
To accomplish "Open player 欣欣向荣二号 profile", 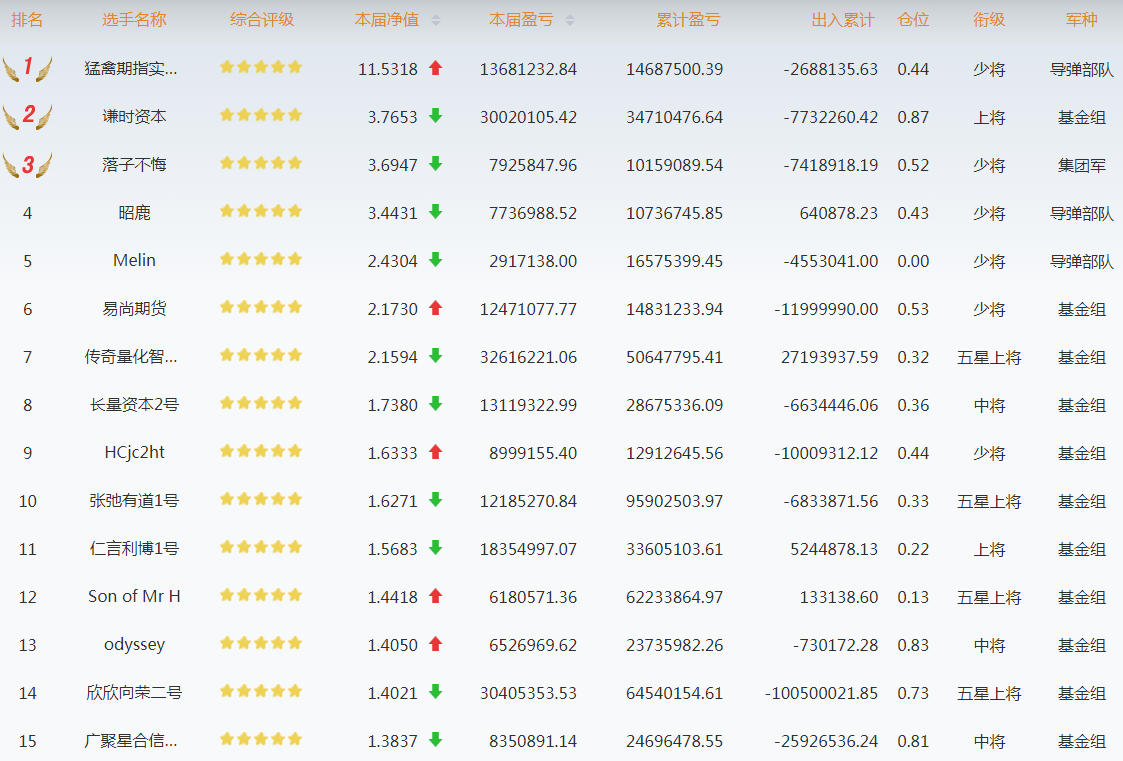I will (x=134, y=692).
